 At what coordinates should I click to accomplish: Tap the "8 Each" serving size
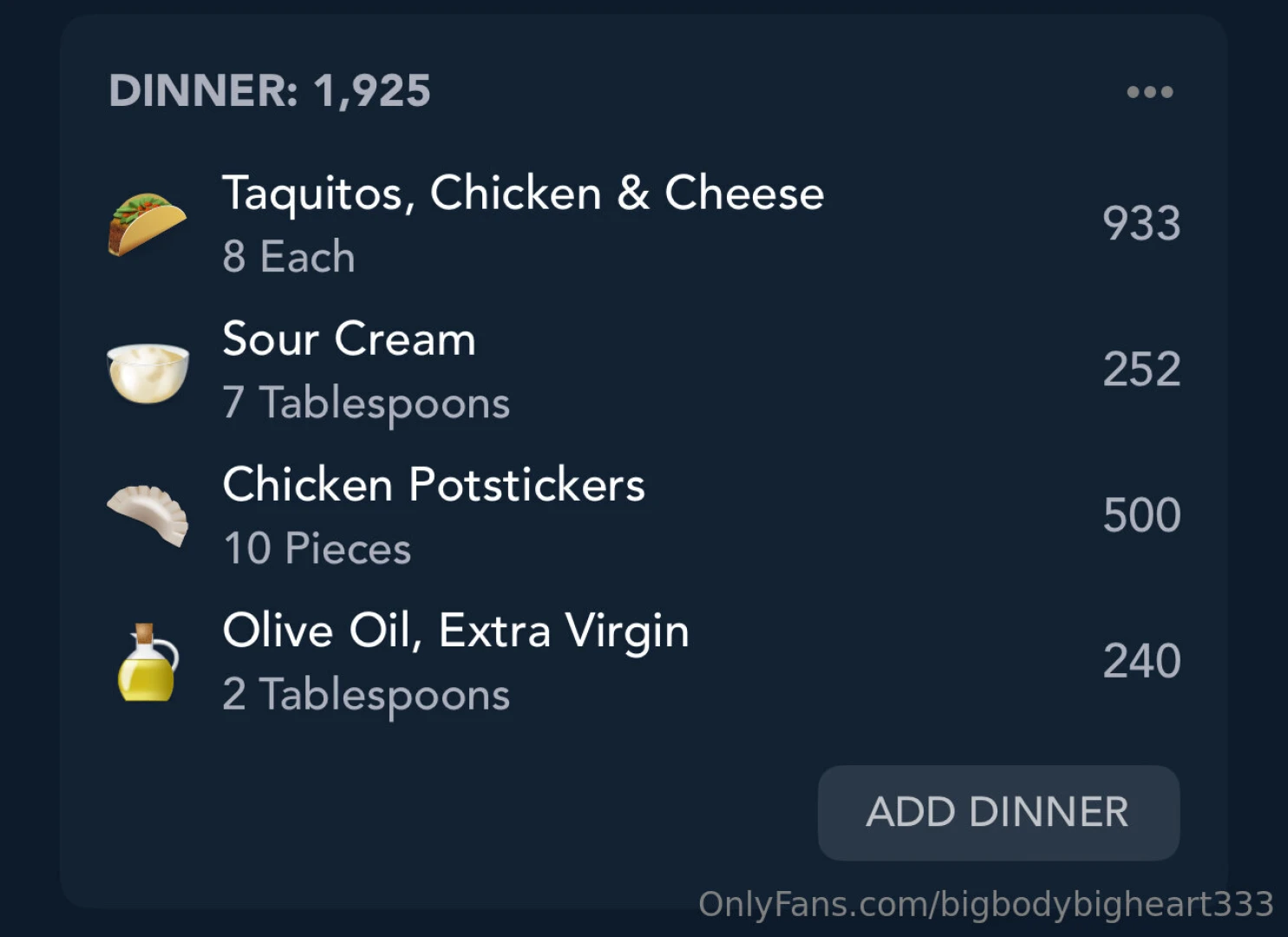(x=289, y=257)
